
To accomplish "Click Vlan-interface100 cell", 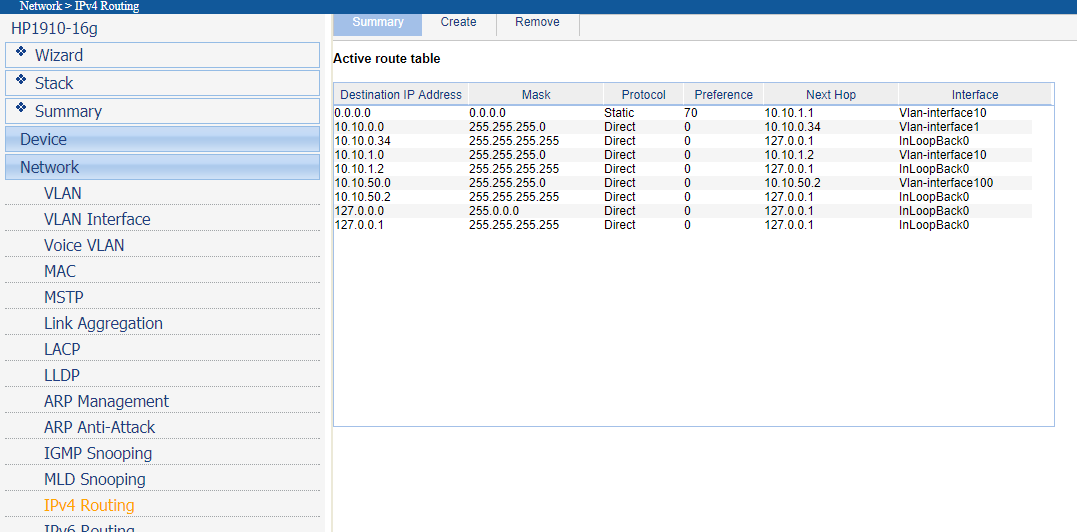I will point(946,183).
